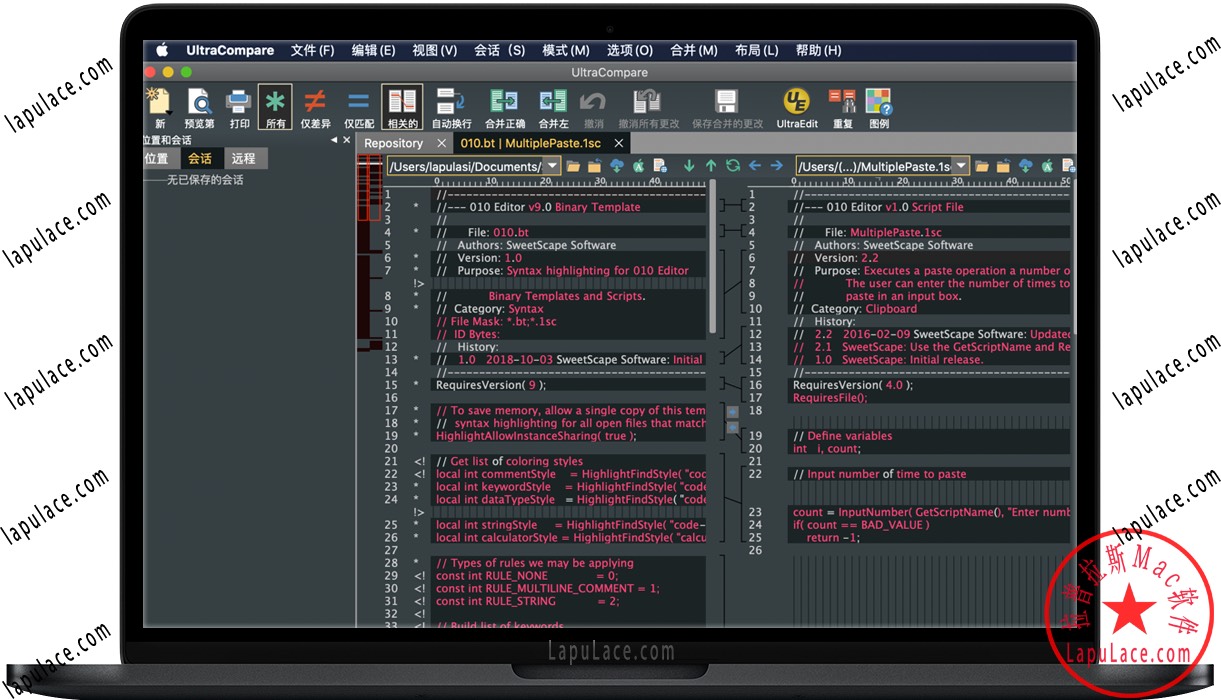
Task: Open the Apple system menu
Action: click(x=161, y=50)
